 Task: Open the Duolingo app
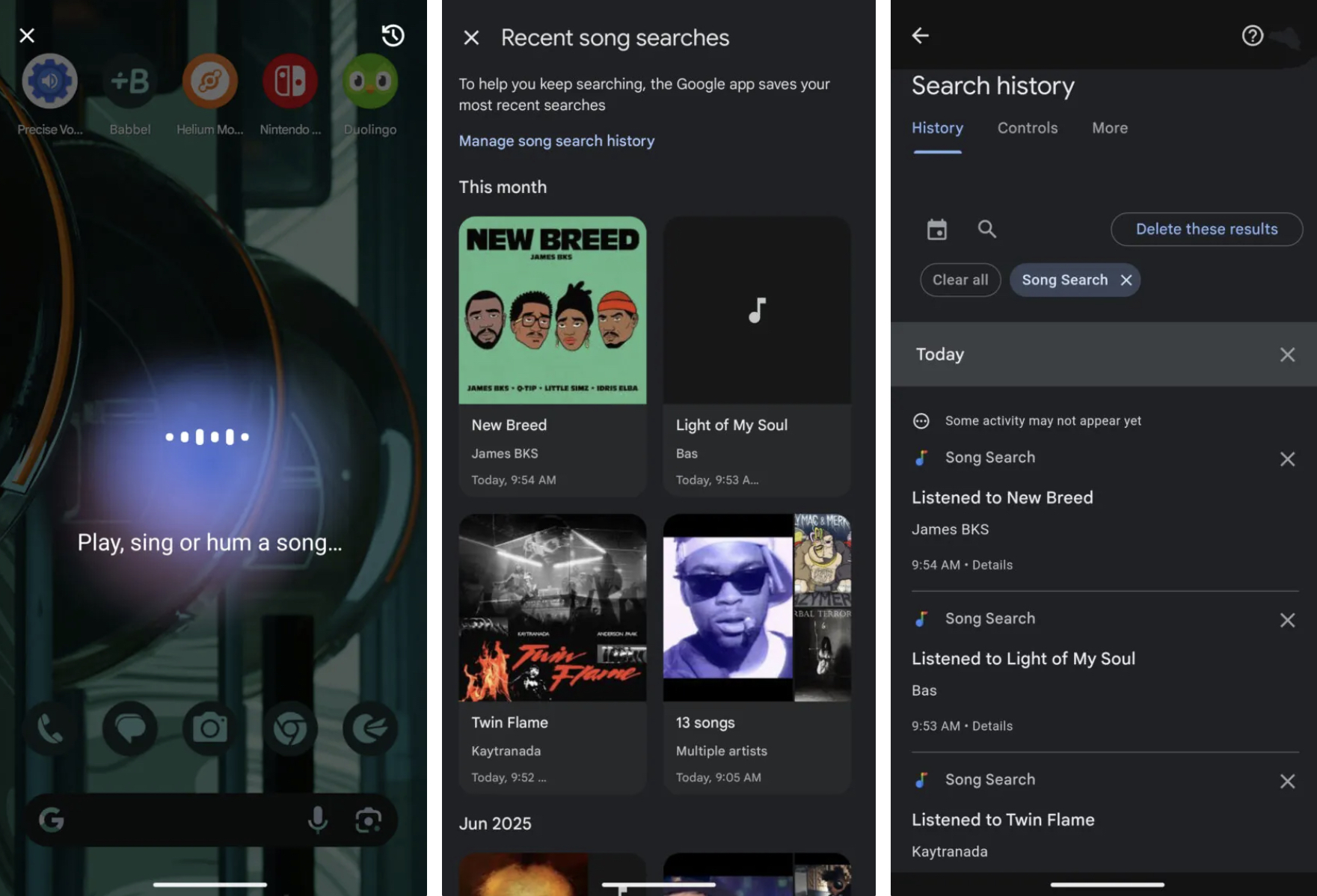370,81
